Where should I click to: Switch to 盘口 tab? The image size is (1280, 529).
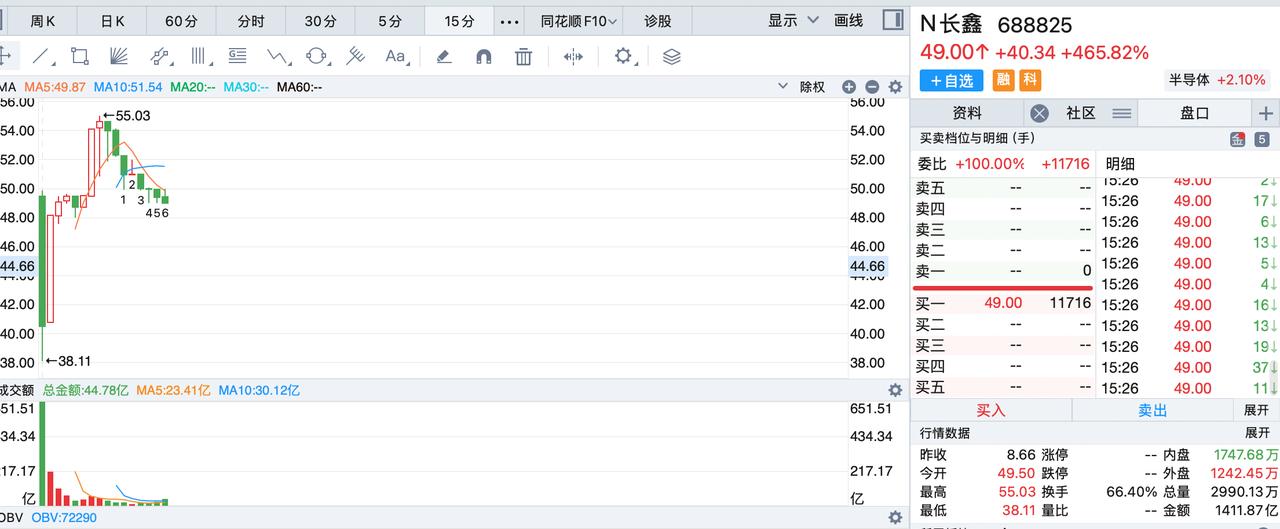(1195, 113)
